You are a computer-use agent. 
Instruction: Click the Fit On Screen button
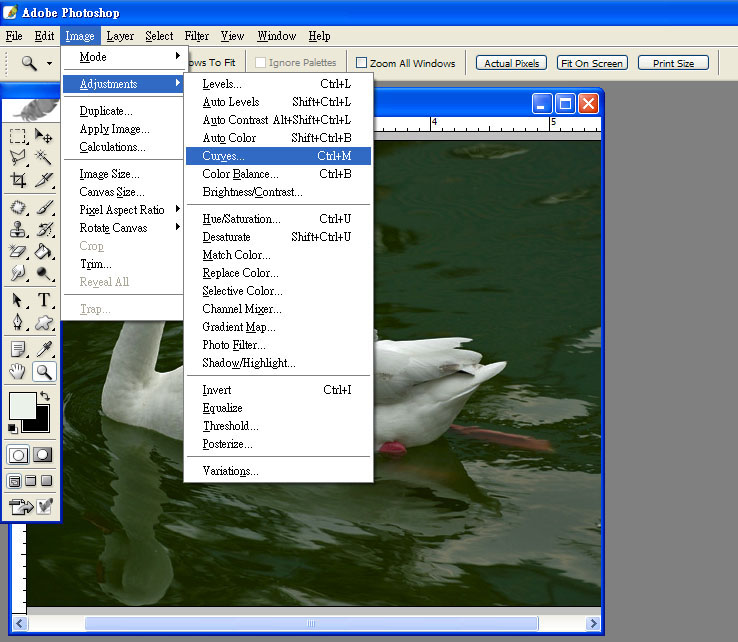point(592,63)
